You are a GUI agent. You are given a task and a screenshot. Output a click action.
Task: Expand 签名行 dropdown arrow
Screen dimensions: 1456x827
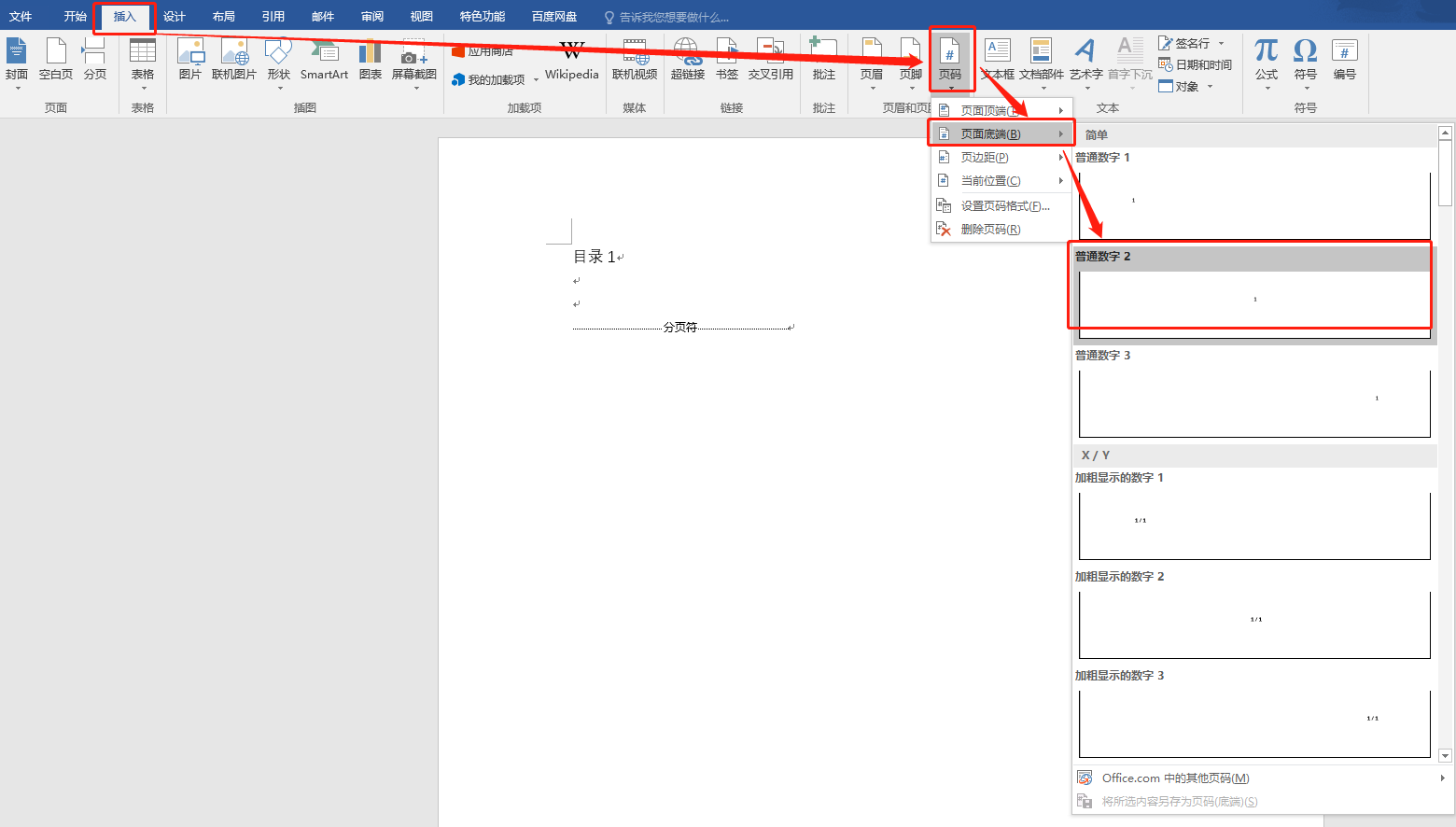[x=1221, y=43]
